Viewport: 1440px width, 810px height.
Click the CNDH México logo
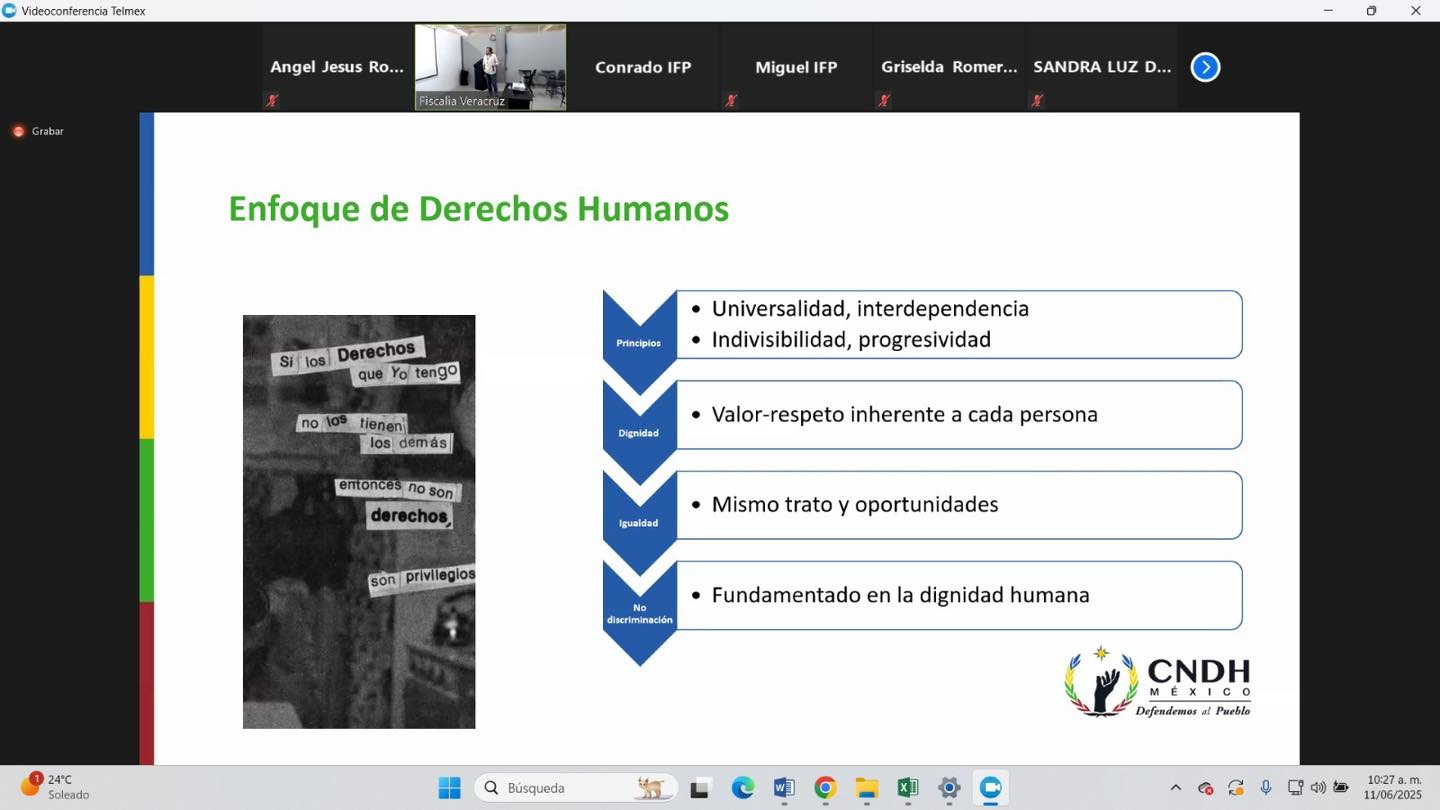(x=1158, y=683)
